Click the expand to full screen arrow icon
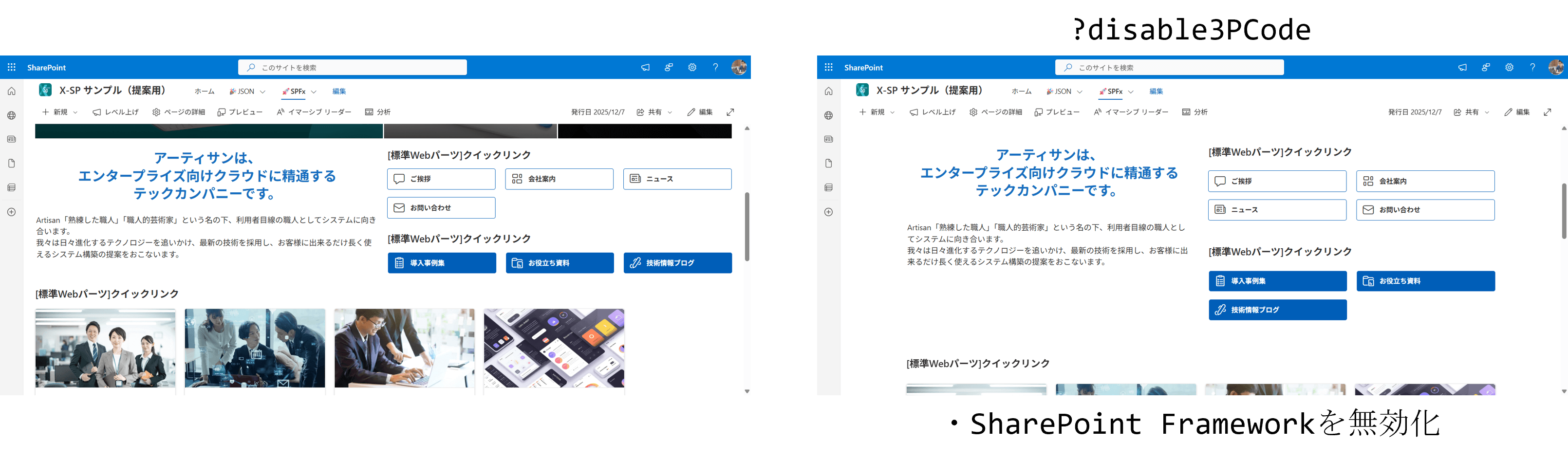 pyautogui.click(x=730, y=112)
